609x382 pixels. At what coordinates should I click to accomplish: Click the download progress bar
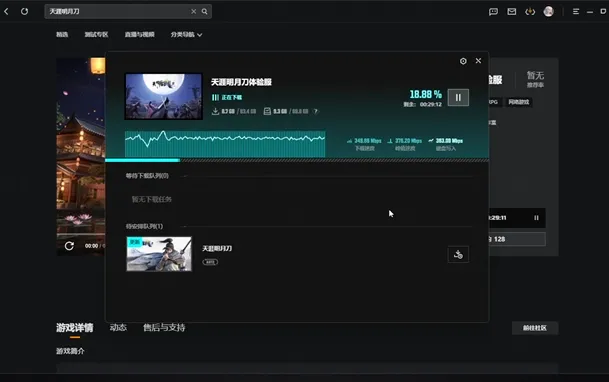click(x=297, y=160)
